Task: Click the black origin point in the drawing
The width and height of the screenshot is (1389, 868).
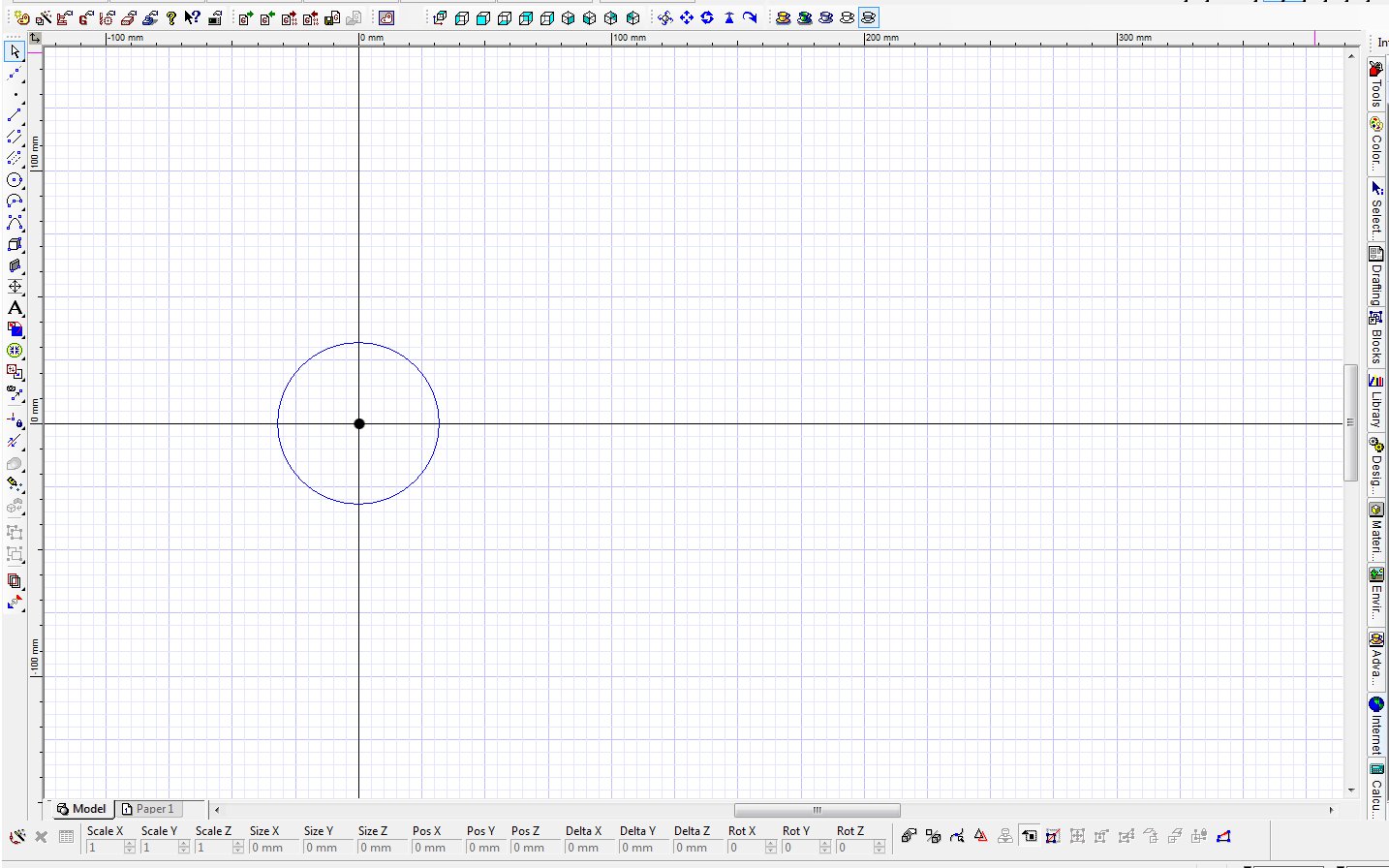Action: 359,423
